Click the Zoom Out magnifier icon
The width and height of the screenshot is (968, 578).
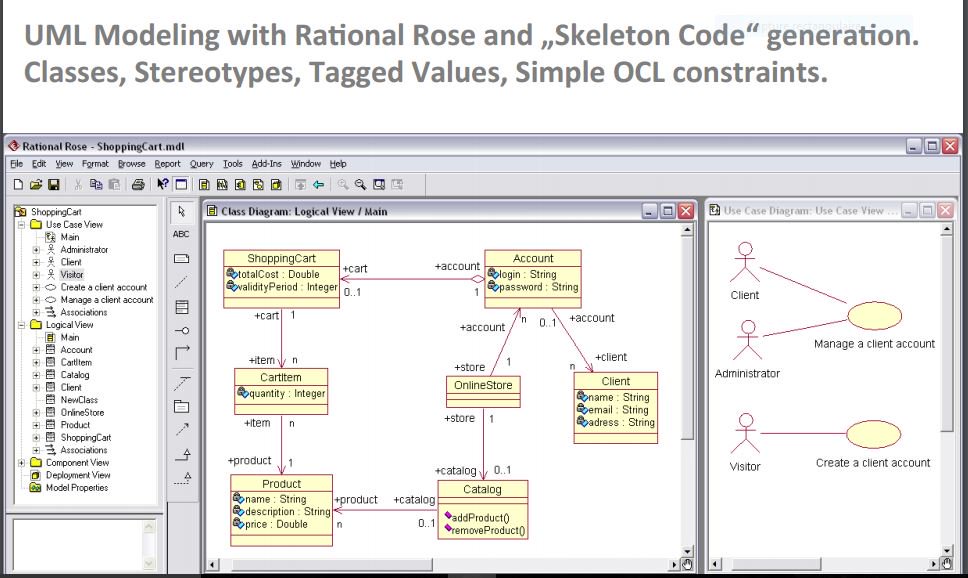(361, 184)
